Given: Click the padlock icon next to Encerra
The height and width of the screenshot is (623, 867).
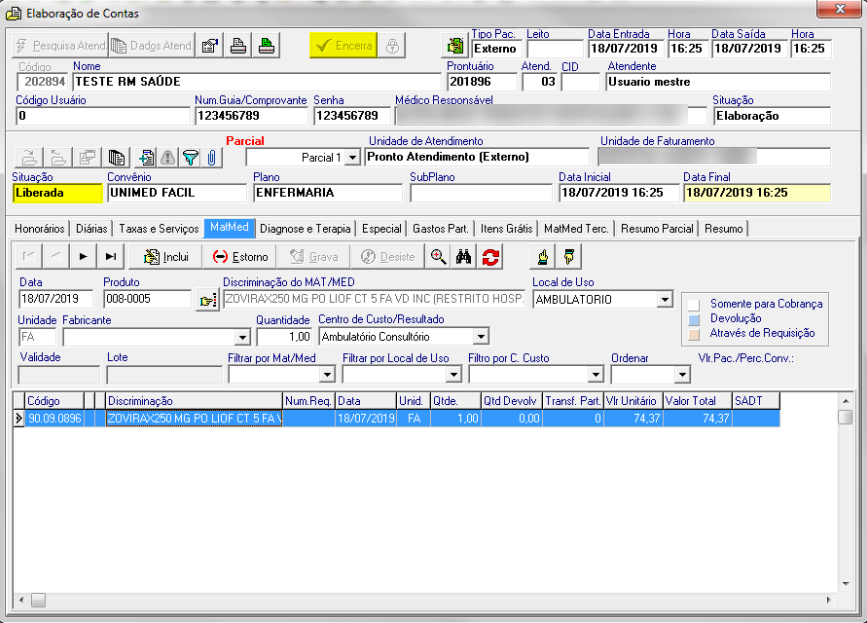Looking at the screenshot, I should [x=392, y=45].
